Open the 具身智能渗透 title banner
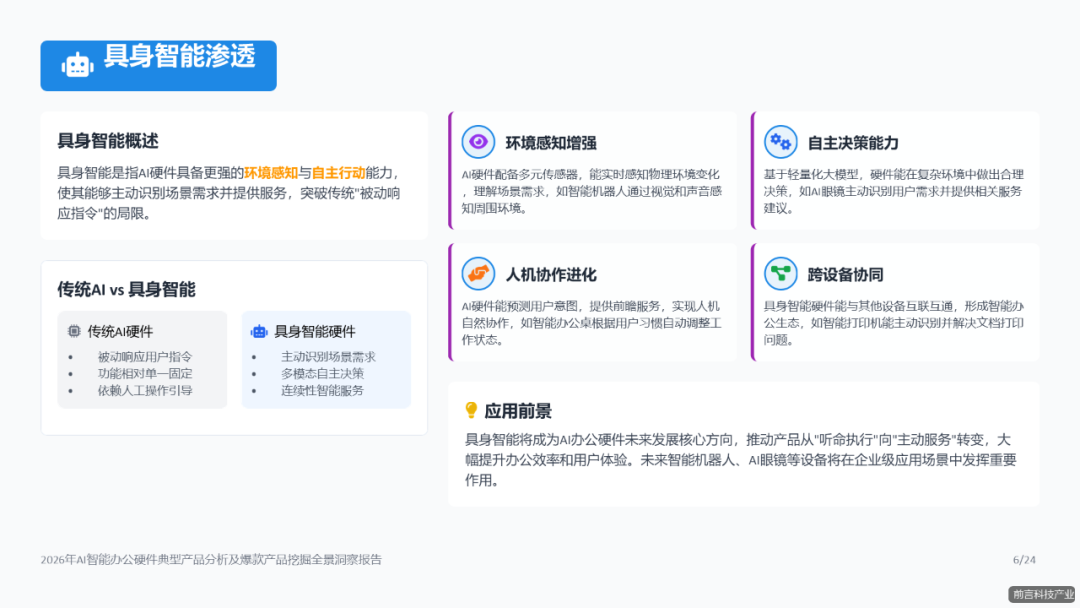 [x=158, y=64]
